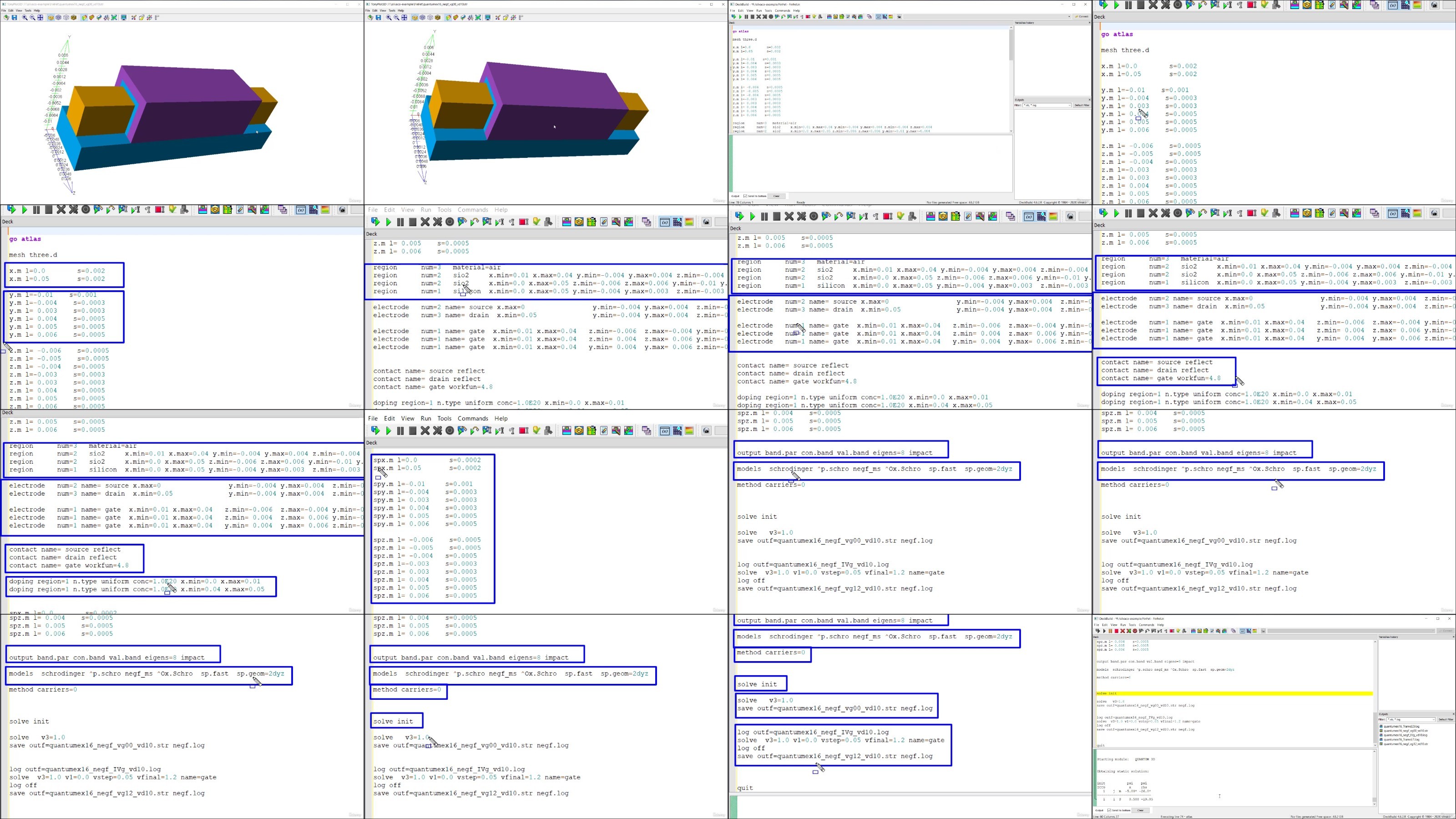Click Save icon in second TonyPlot3D window
The height and width of the screenshot is (819, 1456).
[378, 18]
